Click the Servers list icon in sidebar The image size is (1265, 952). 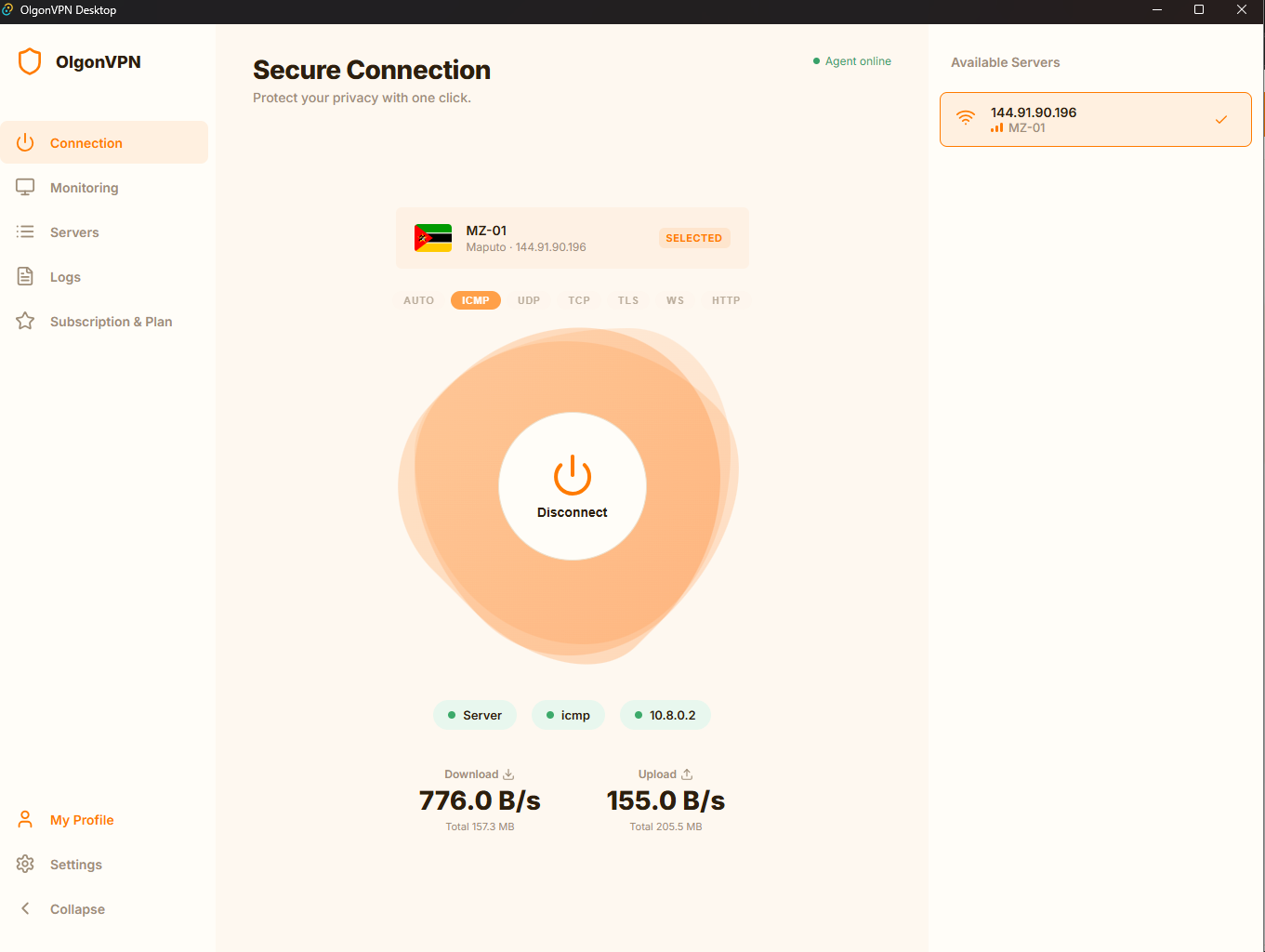[25, 231]
